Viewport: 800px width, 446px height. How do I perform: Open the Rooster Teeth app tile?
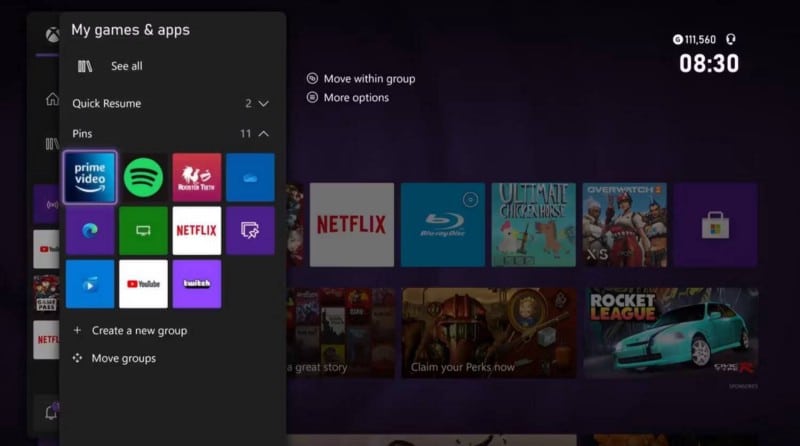[196, 177]
